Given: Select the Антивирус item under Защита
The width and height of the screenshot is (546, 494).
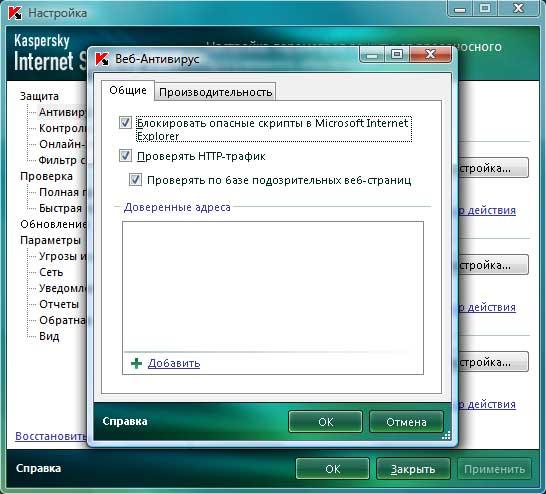Looking at the screenshot, I should [63, 112].
